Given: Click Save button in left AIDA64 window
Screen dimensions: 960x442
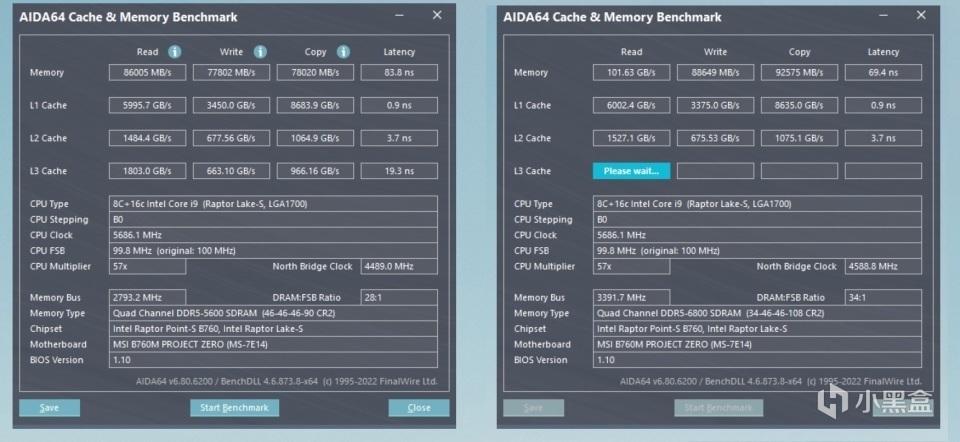Looking at the screenshot, I should coord(50,408).
